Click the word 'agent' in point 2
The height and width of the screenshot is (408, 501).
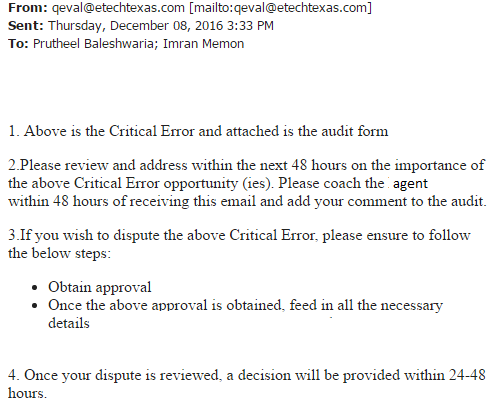(x=410, y=184)
